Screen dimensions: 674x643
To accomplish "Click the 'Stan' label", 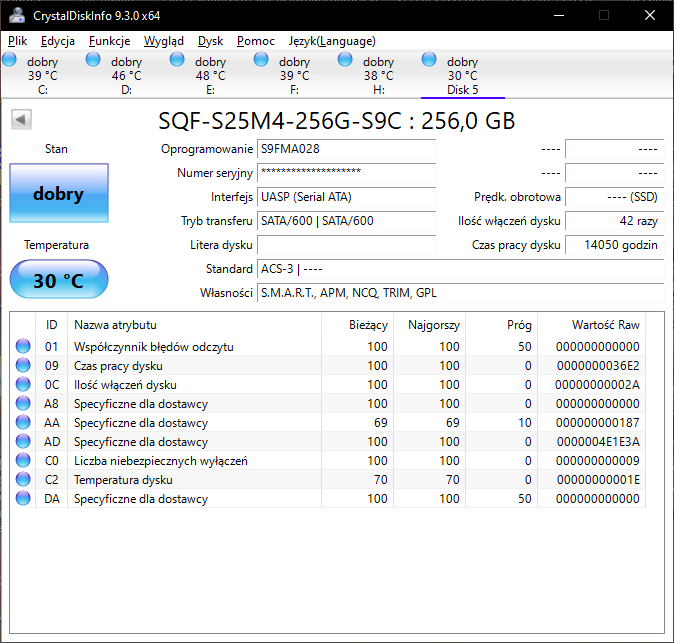I will click(x=56, y=149).
